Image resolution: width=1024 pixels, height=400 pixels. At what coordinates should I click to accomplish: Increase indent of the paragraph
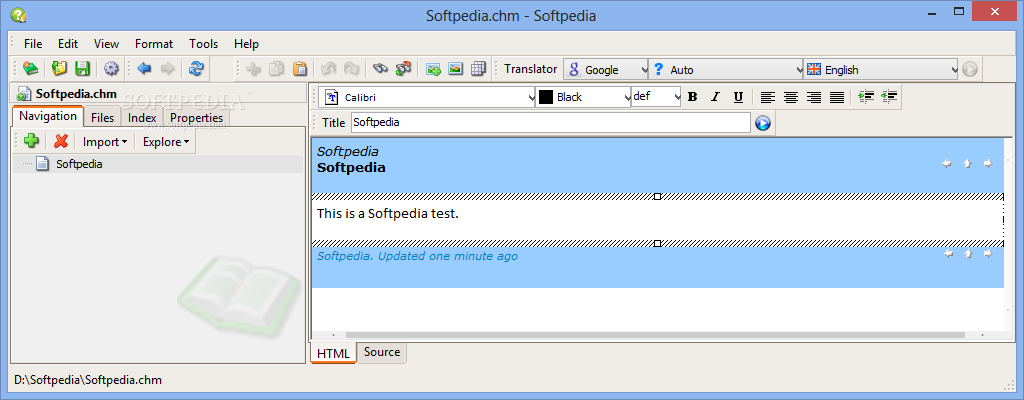(x=866, y=97)
